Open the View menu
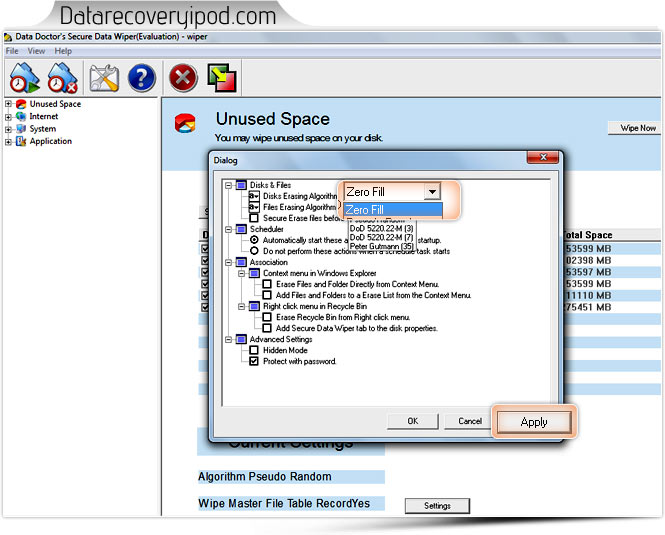 (x=36, y=51)
